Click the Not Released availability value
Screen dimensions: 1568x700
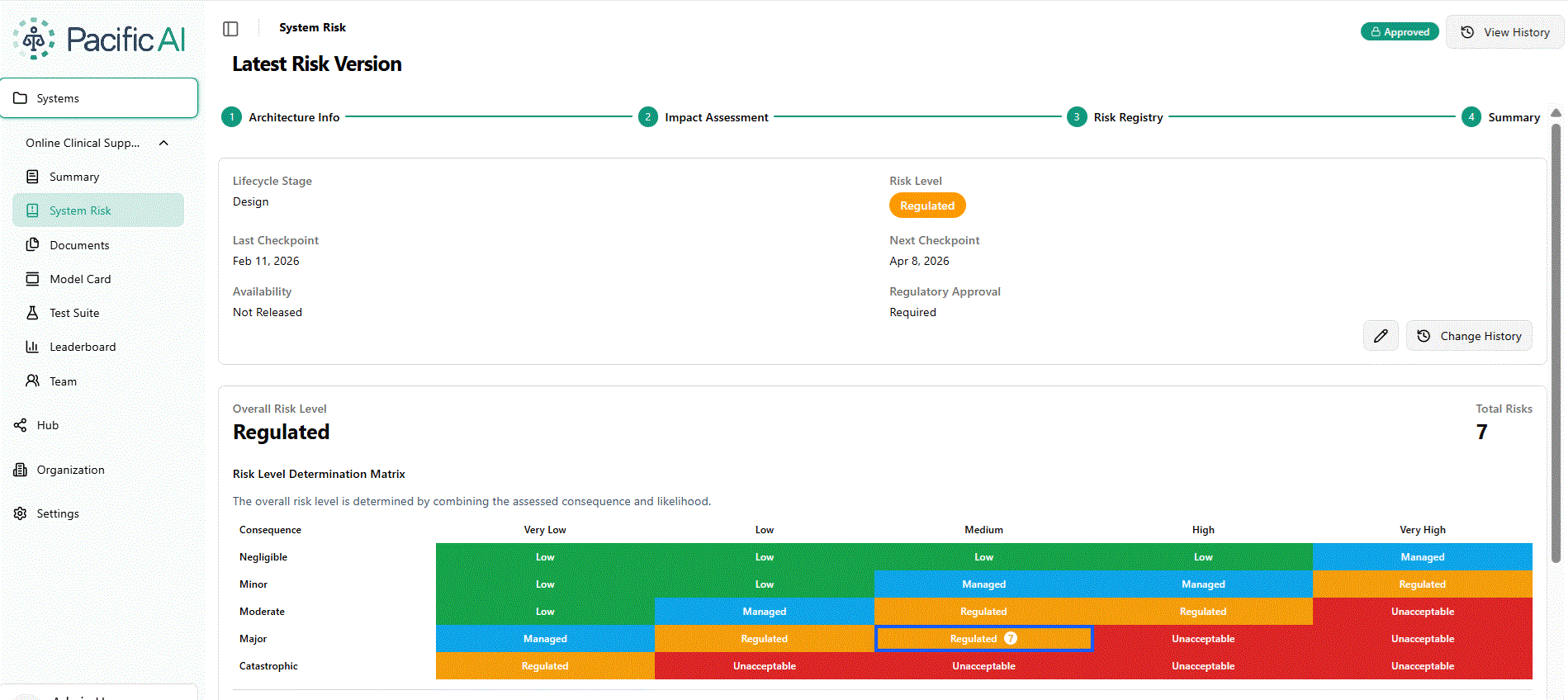tap(268, 312)
